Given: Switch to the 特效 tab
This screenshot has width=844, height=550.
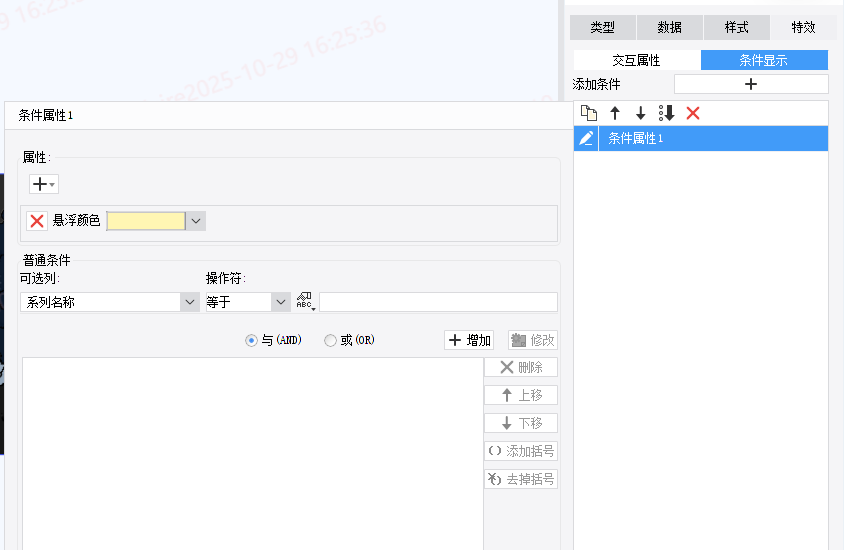Looking at the screenshot, I should tap(804, 27).
